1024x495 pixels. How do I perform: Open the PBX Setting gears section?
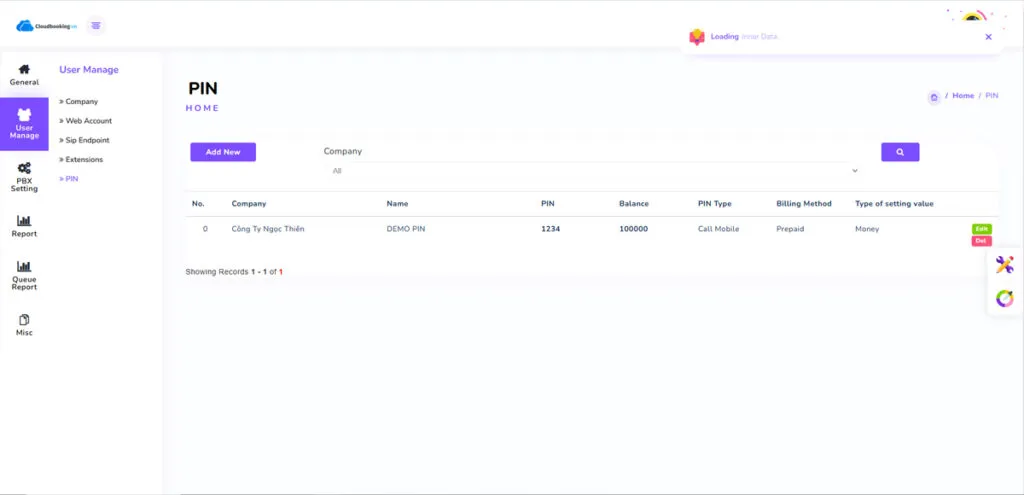(24, 176)
